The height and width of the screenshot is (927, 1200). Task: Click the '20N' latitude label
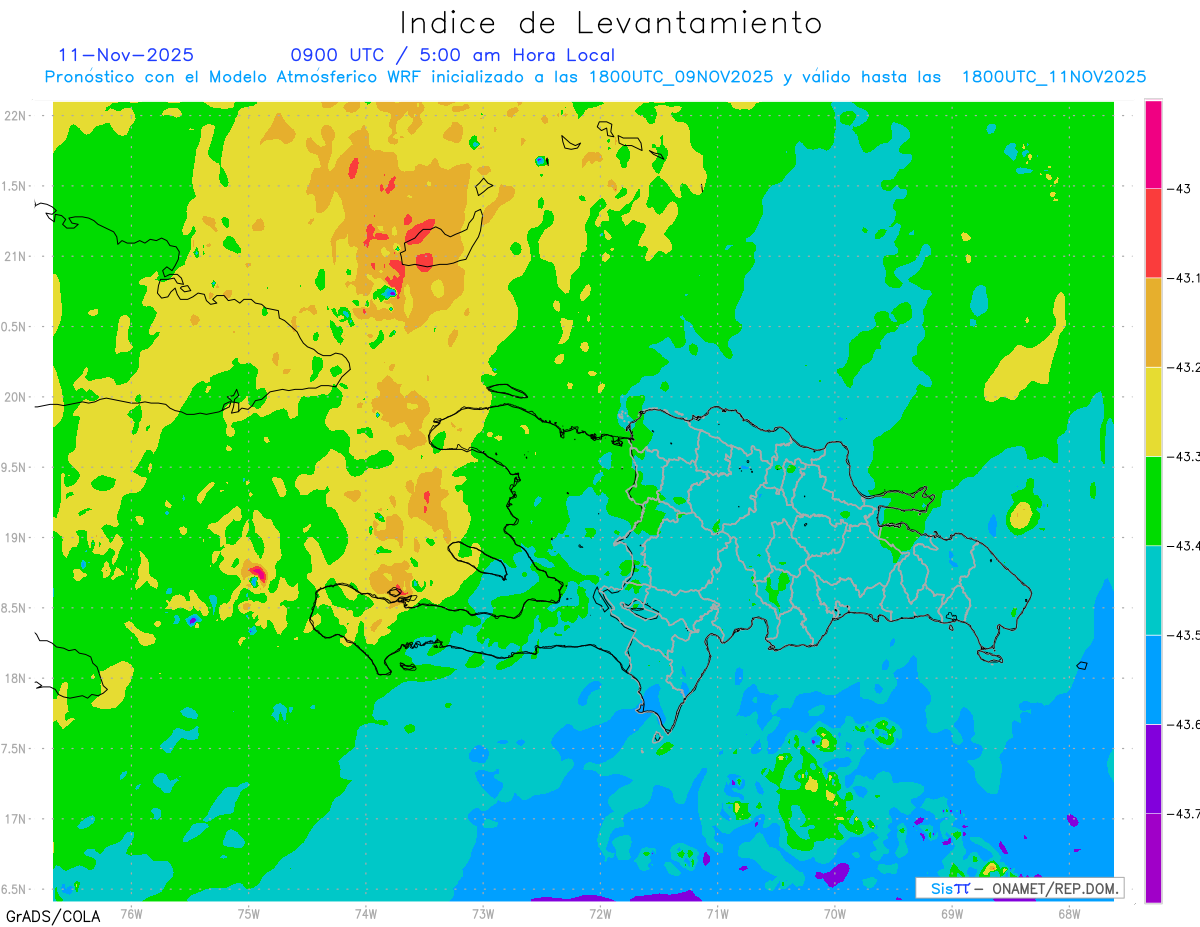(16, 397)
